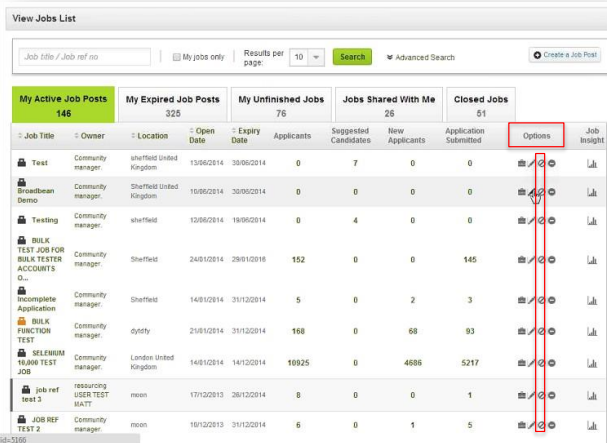Open job ref test 3 link
This screenshot has width=607, height=443.
pos(40,395)
